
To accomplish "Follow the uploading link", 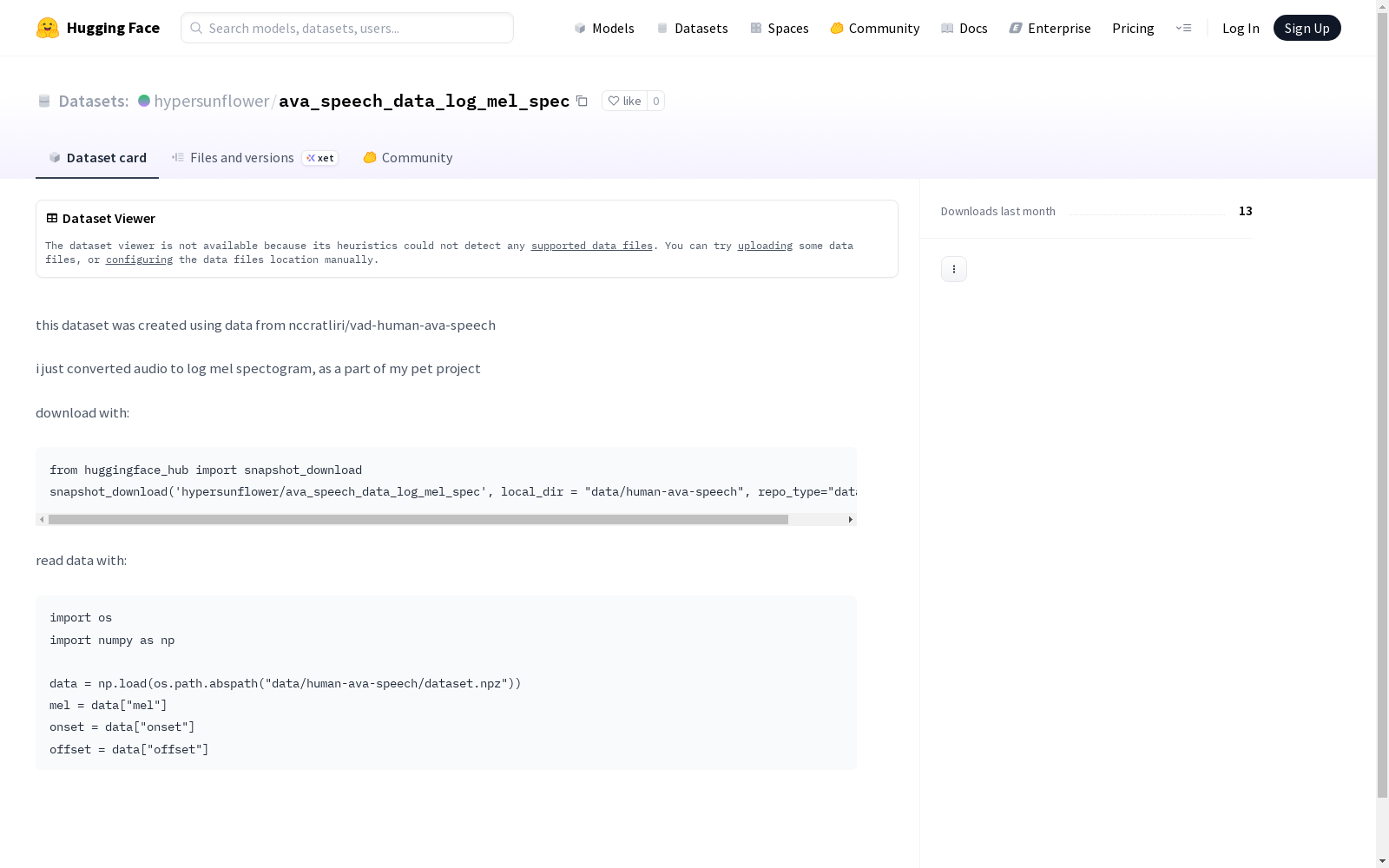I will [x=765, y=246].
